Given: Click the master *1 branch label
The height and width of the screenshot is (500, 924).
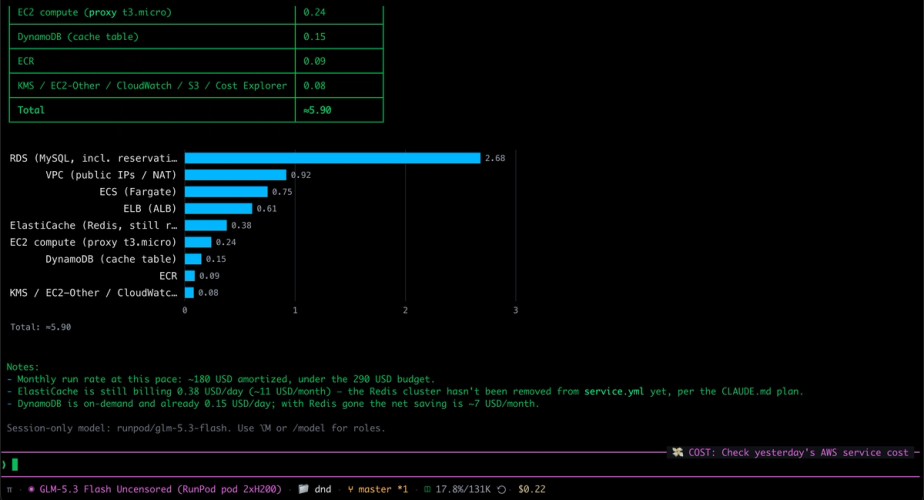Looking at the screenshot, I should pos(382,489).
